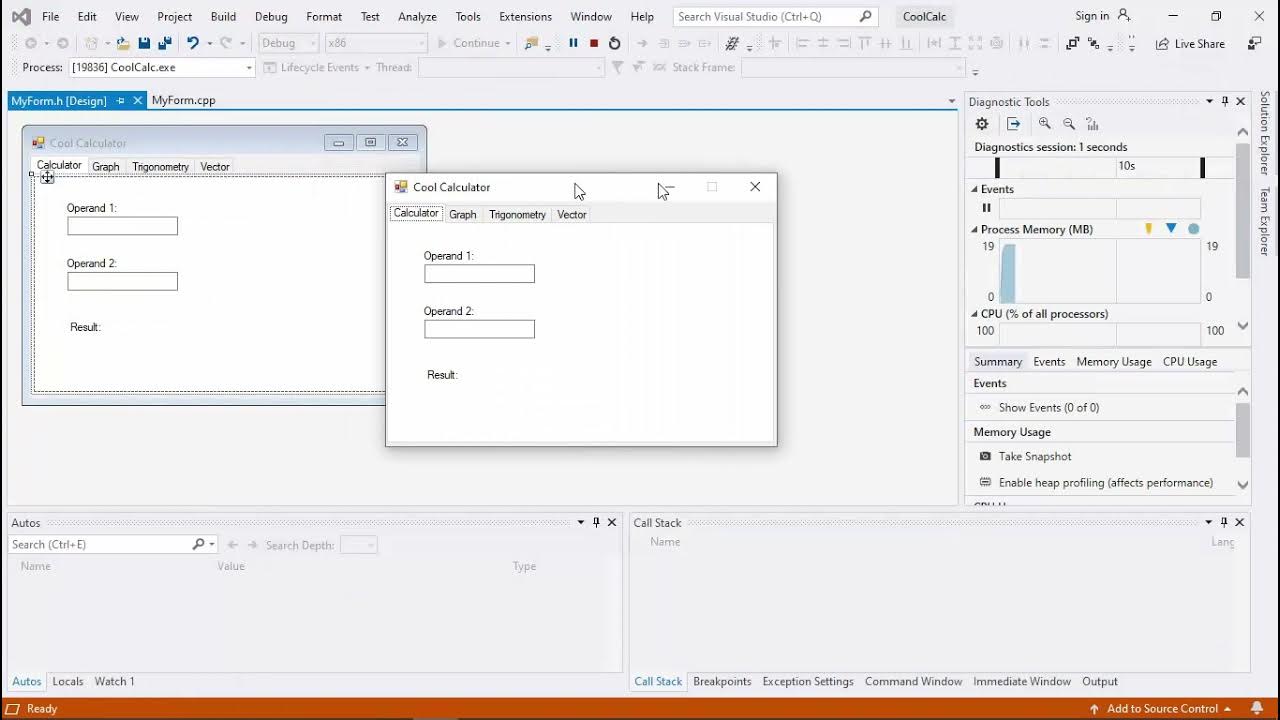This screenshot has width=1280, height=720.
Task: Click the Show Events link icon
Action: tap(985, 407)
